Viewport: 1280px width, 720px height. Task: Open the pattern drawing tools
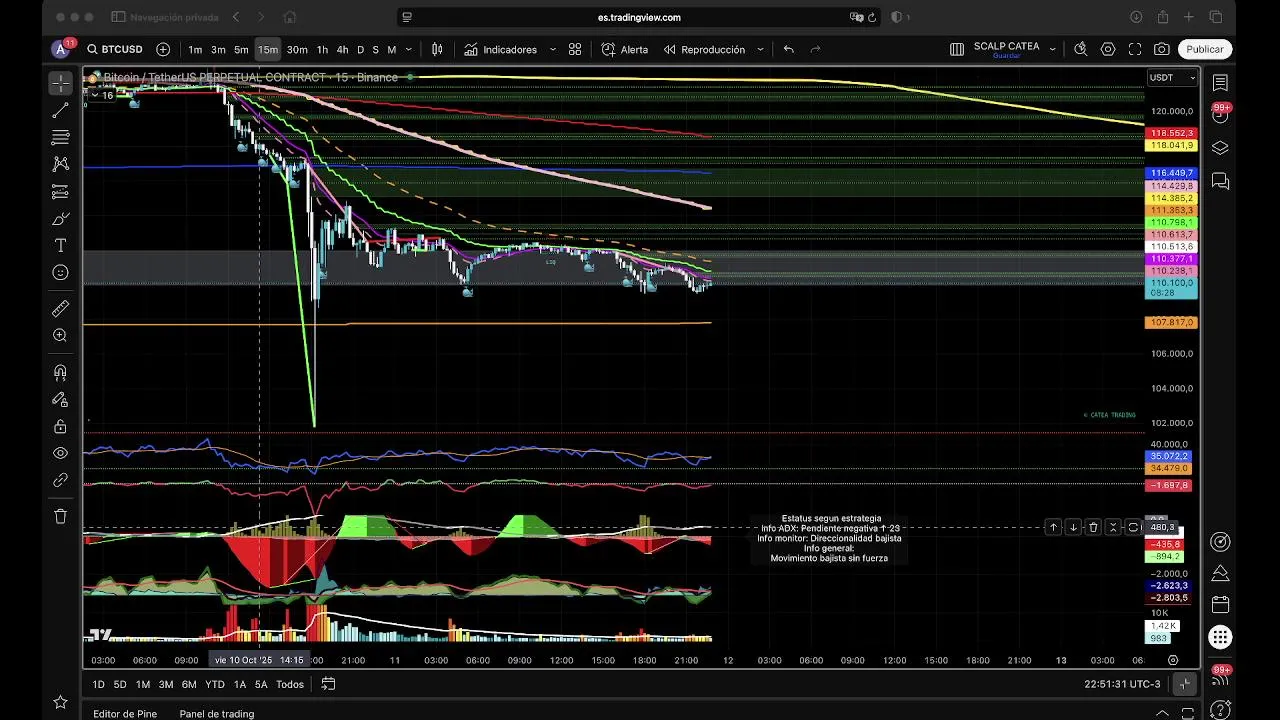pos(60,164)
